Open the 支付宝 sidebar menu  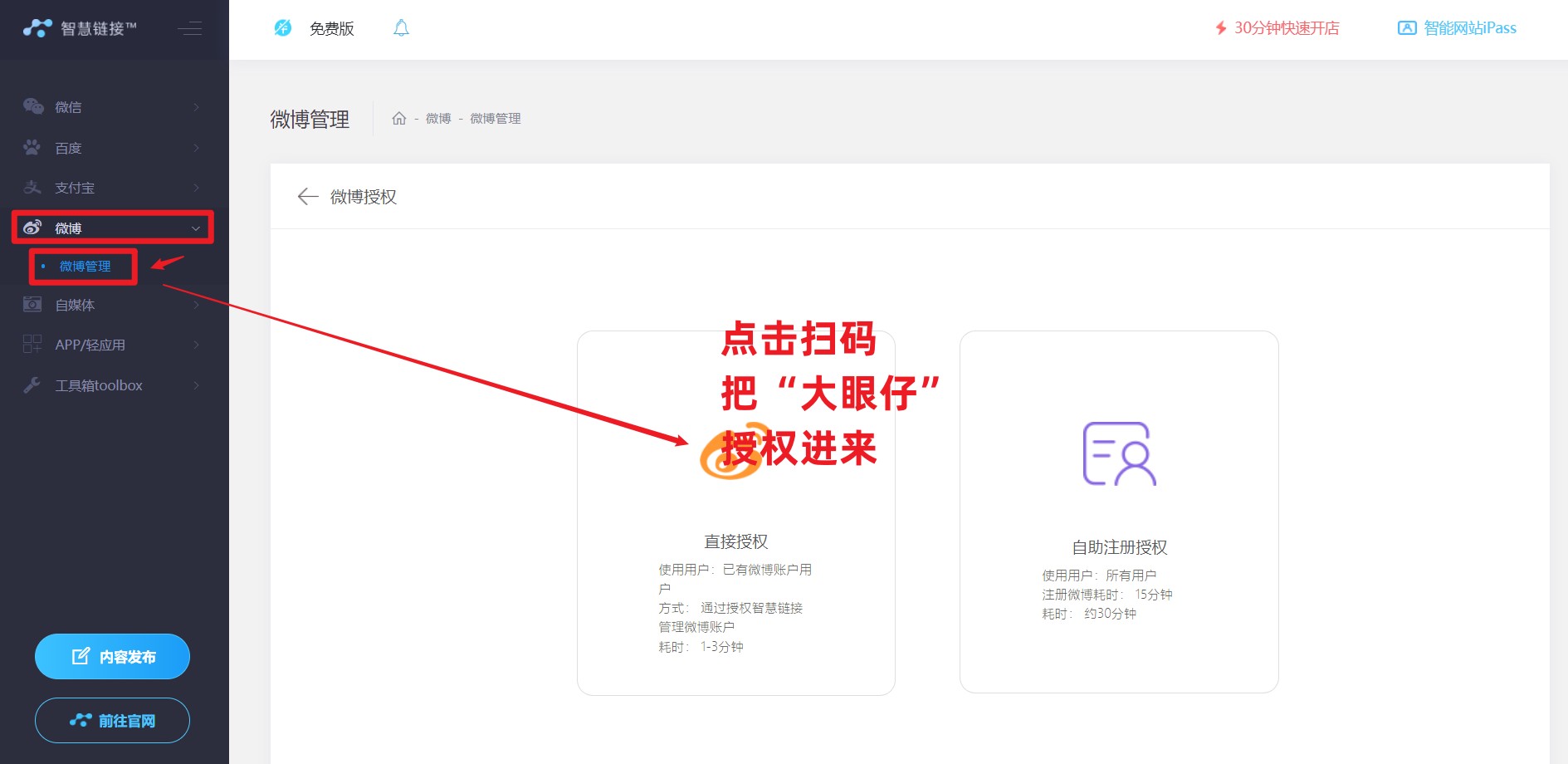[x=115, y=188]
